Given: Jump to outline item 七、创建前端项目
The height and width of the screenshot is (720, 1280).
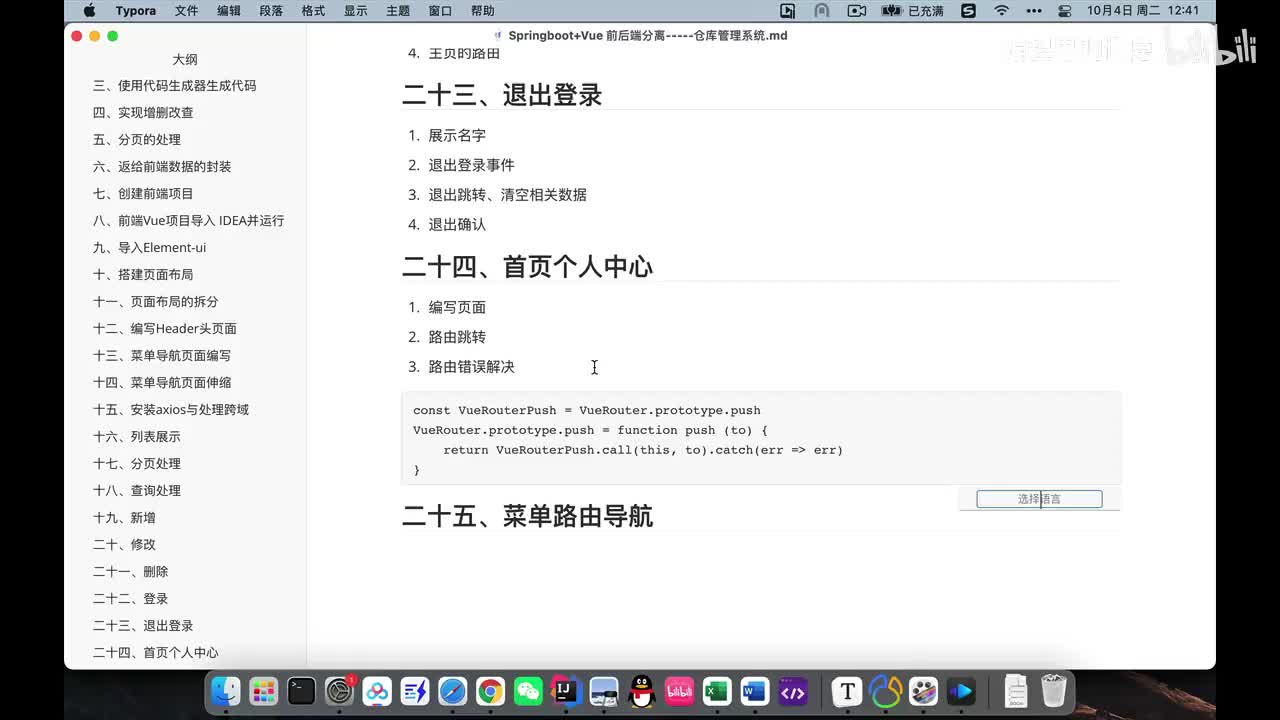Looking at the screenshot, I should point(143,194).
